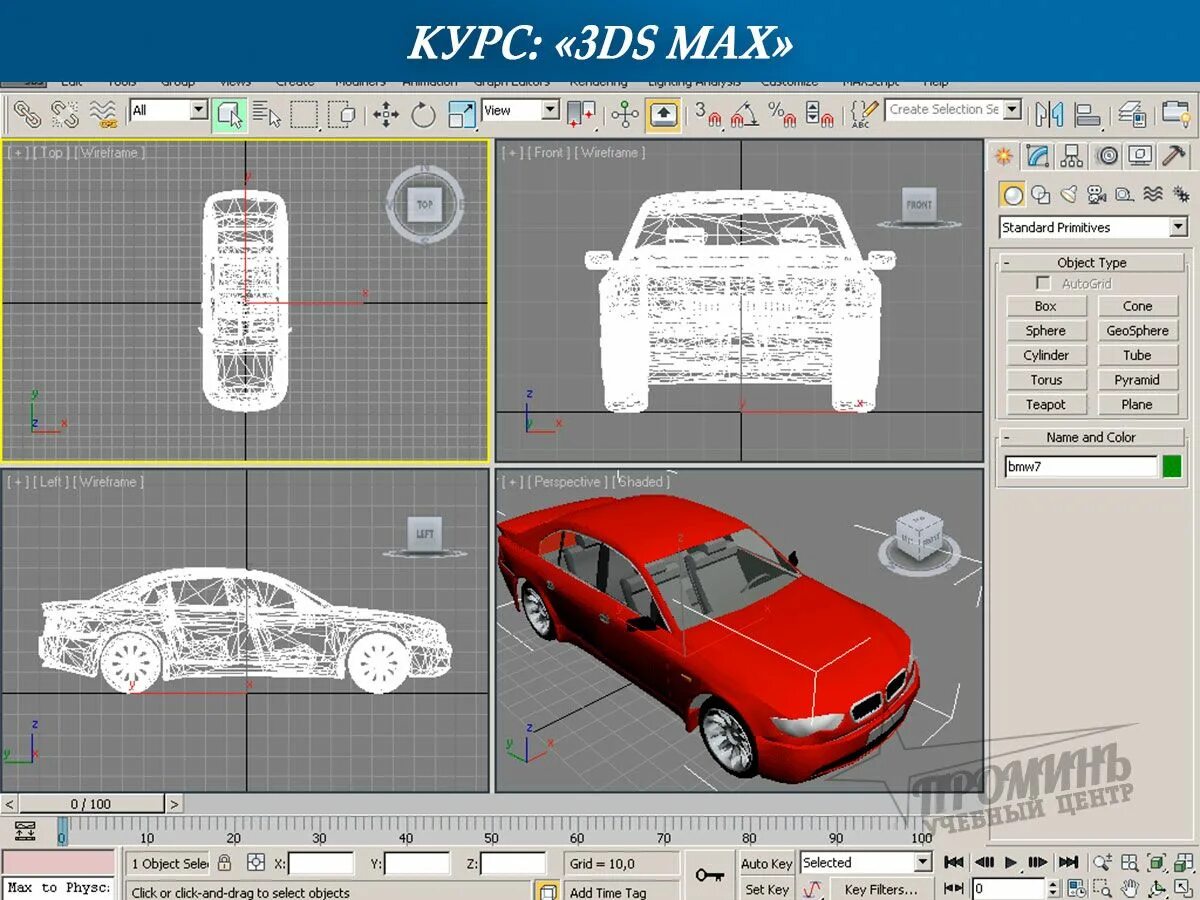Click the Teapot primitive button

coord(1046,405)
